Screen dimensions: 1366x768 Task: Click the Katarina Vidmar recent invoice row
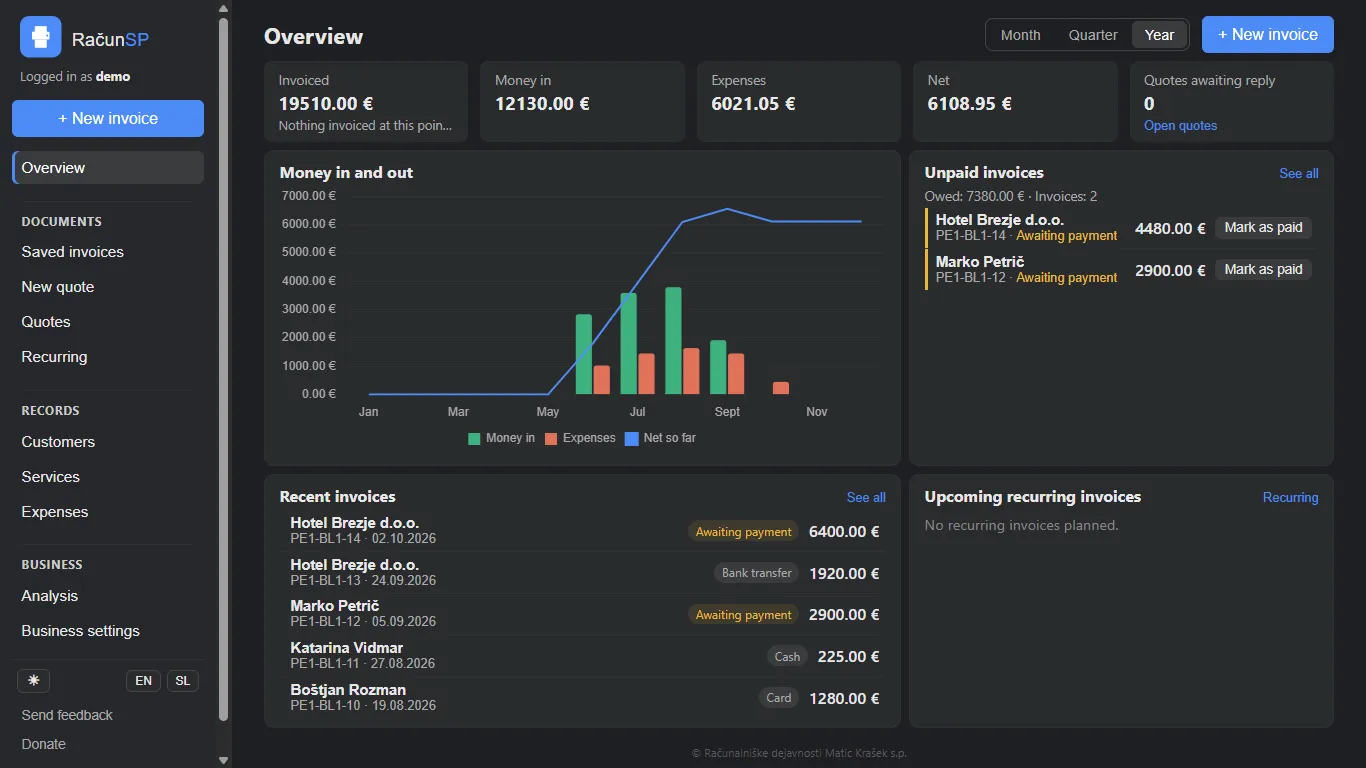[583, 656]
